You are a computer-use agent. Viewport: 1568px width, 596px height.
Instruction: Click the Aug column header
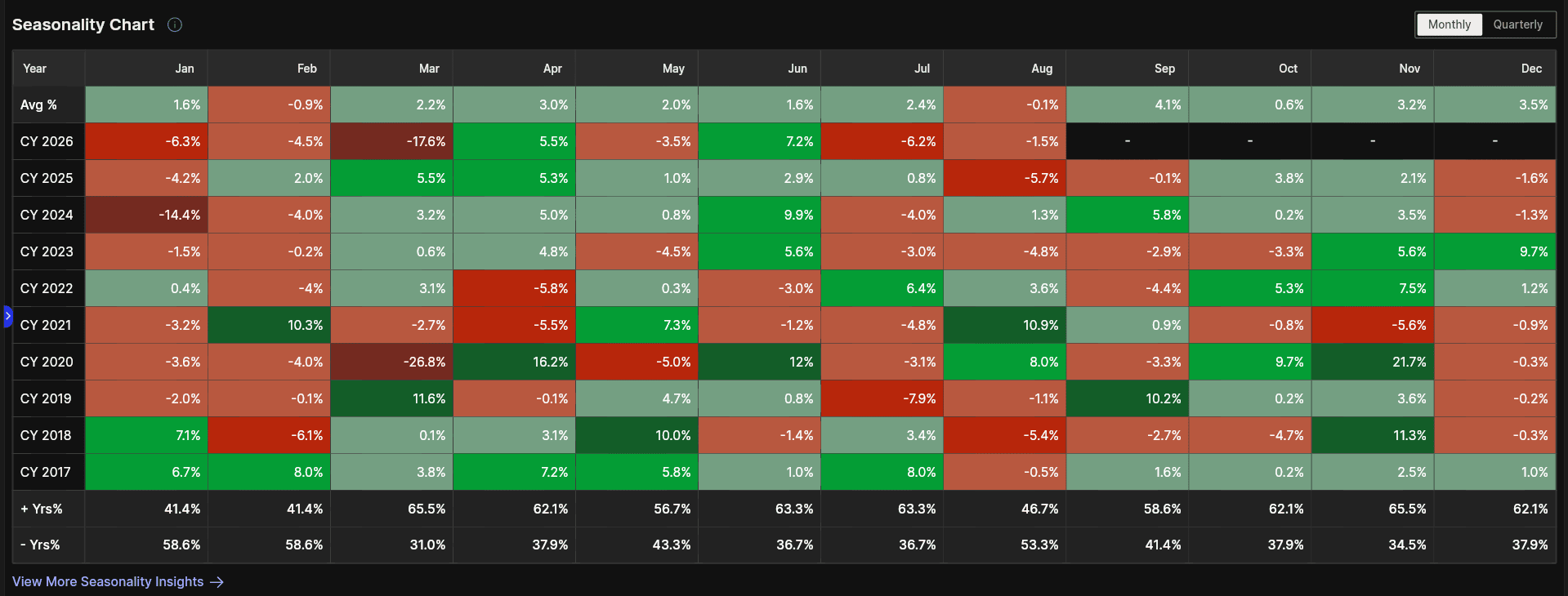pyautogui.click(x=1042, y=69)
